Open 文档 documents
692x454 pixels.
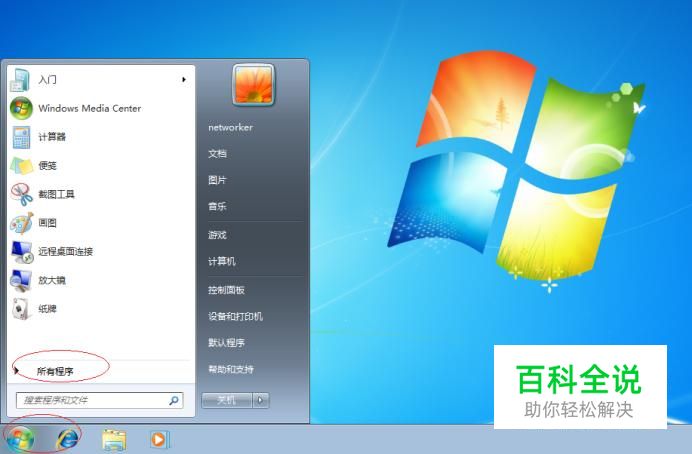coord(217,154)
